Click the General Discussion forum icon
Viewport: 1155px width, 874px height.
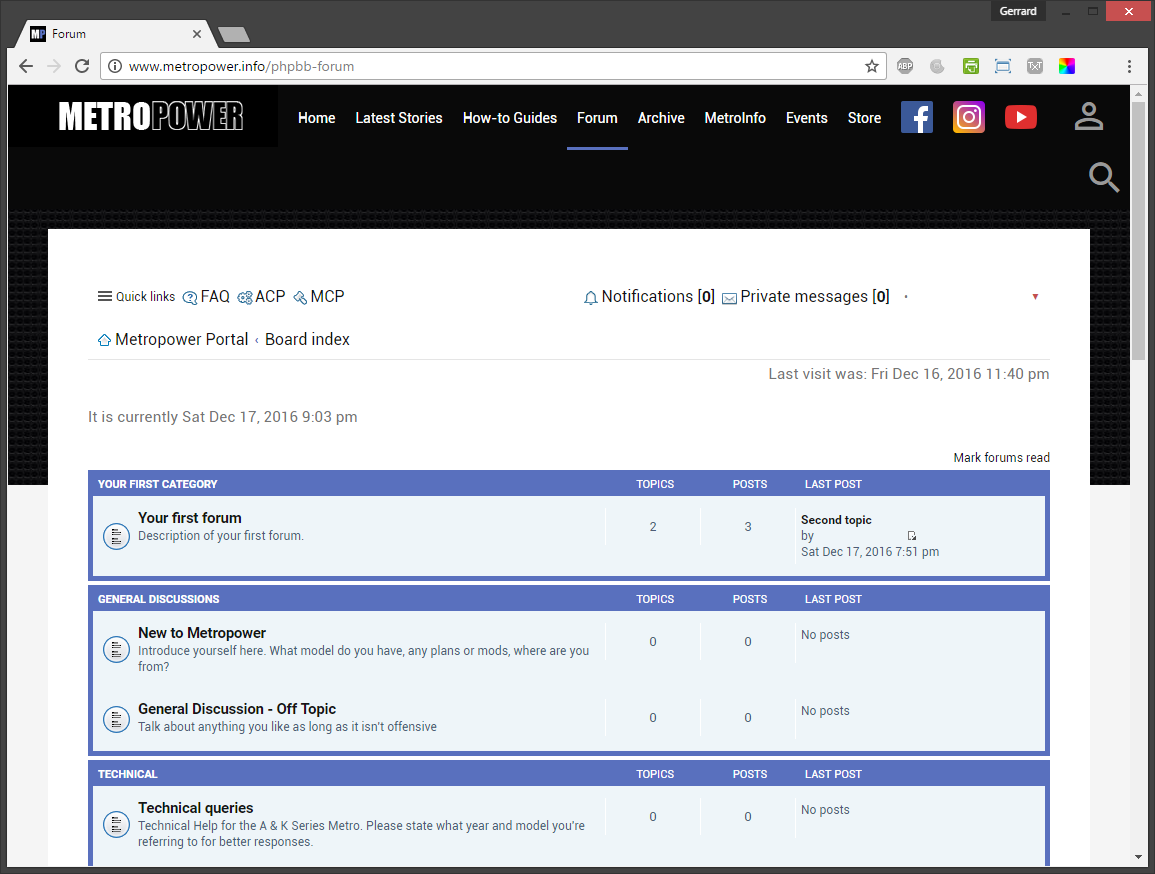116,719
